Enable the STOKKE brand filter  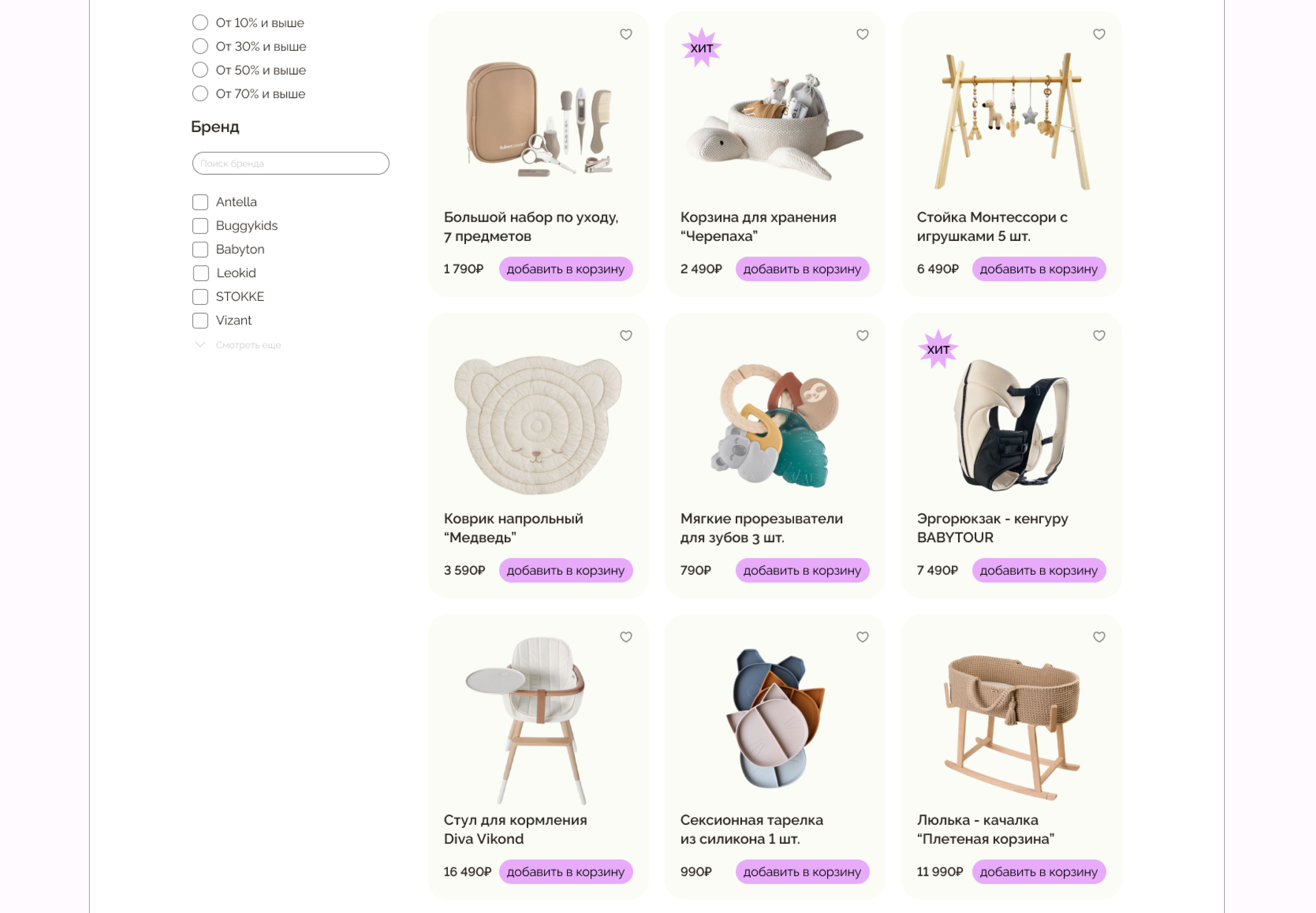200,297
